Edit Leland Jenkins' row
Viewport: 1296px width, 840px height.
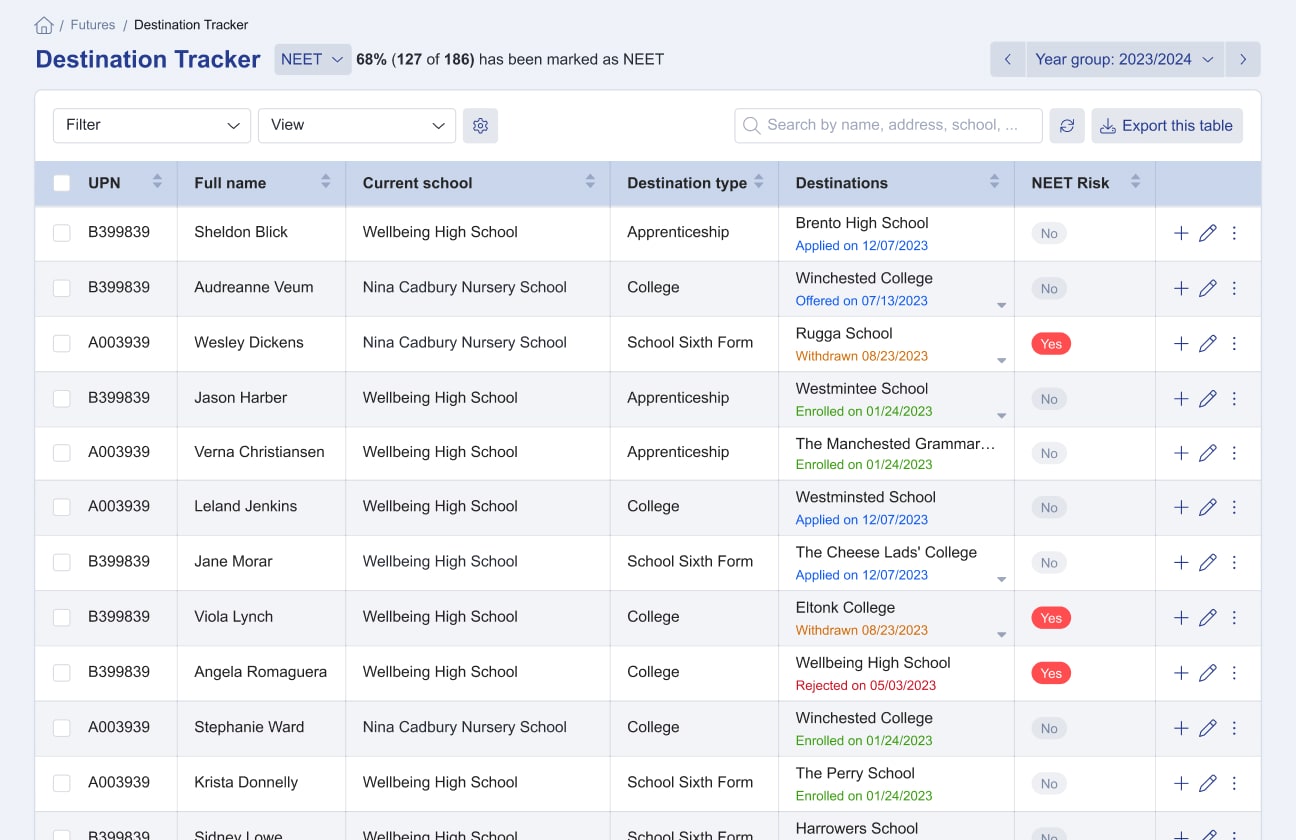click(1207, 507)
